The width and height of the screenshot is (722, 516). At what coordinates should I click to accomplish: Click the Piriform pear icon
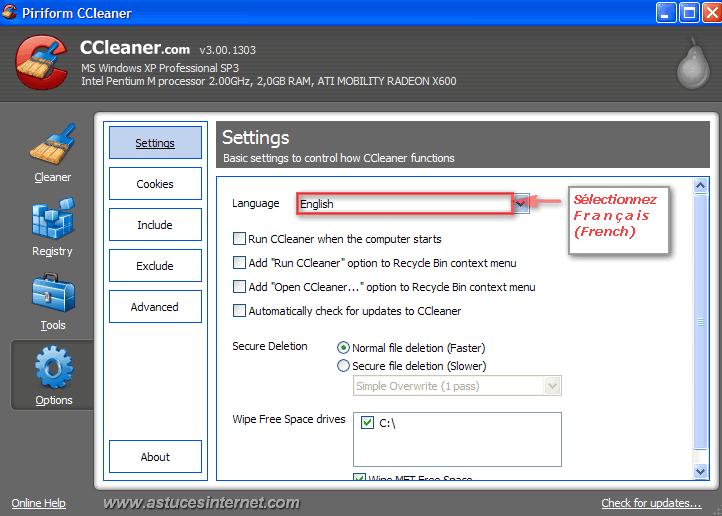[x=693, y=63]
